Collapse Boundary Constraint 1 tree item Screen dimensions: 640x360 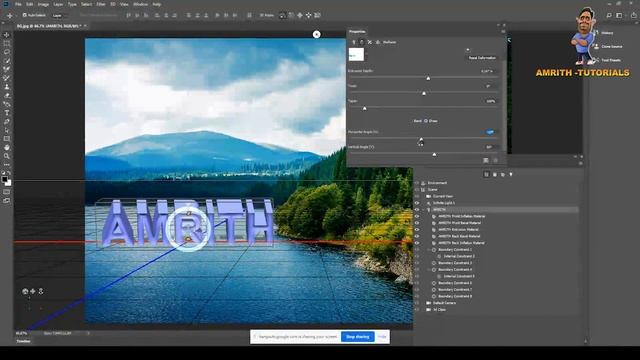pos(429,249)
